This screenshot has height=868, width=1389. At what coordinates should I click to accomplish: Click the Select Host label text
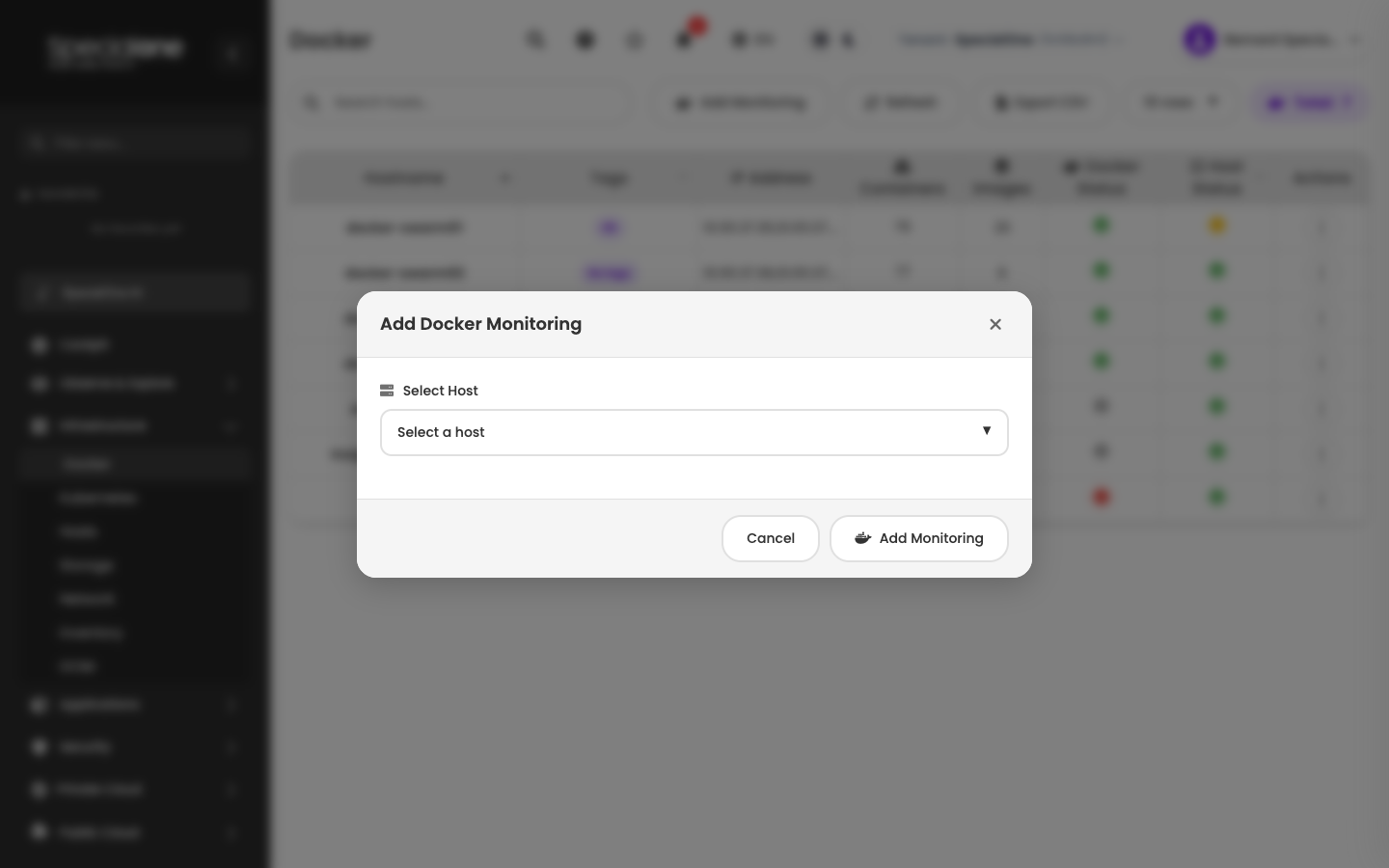440,391
